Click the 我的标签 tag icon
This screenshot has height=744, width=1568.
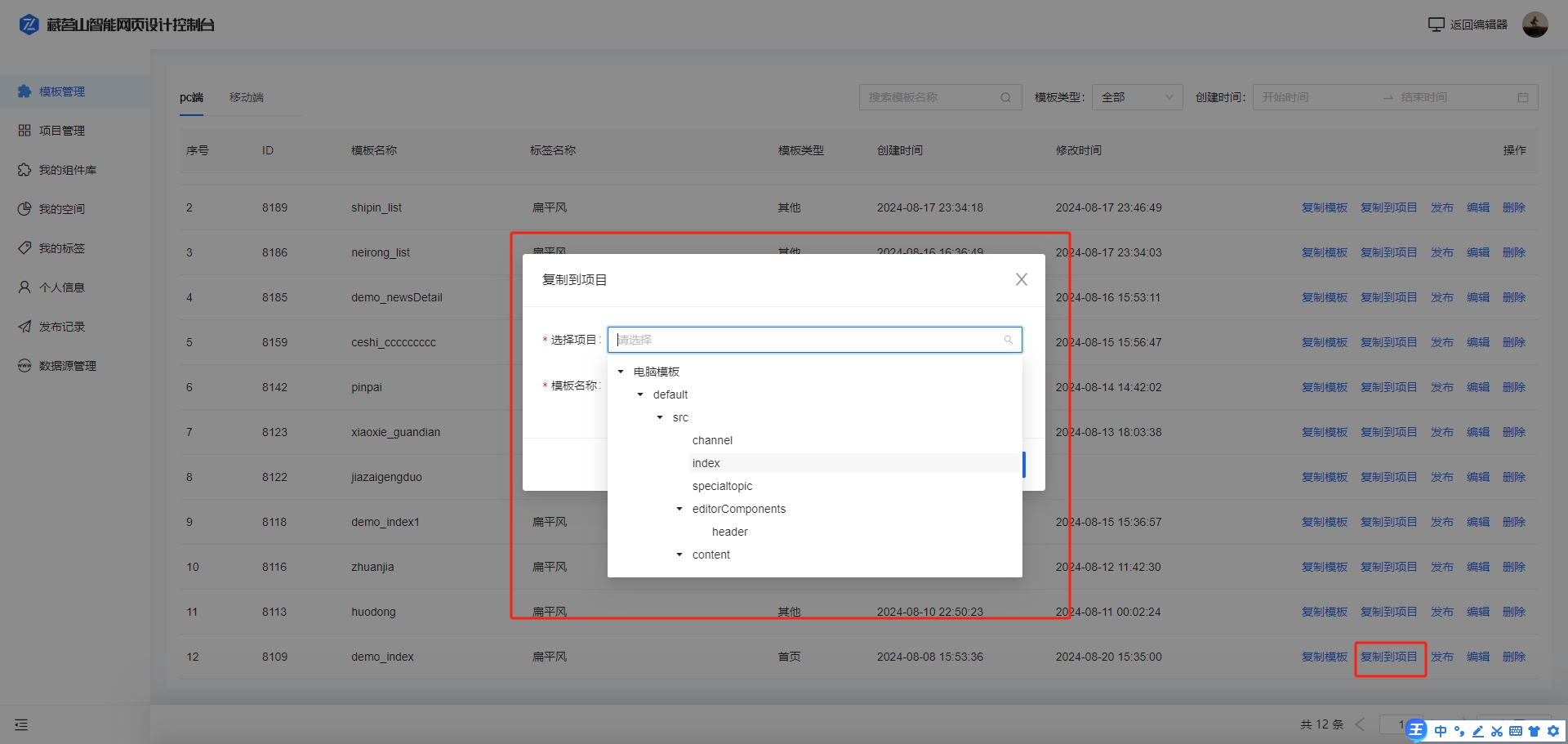pos(24,248)
